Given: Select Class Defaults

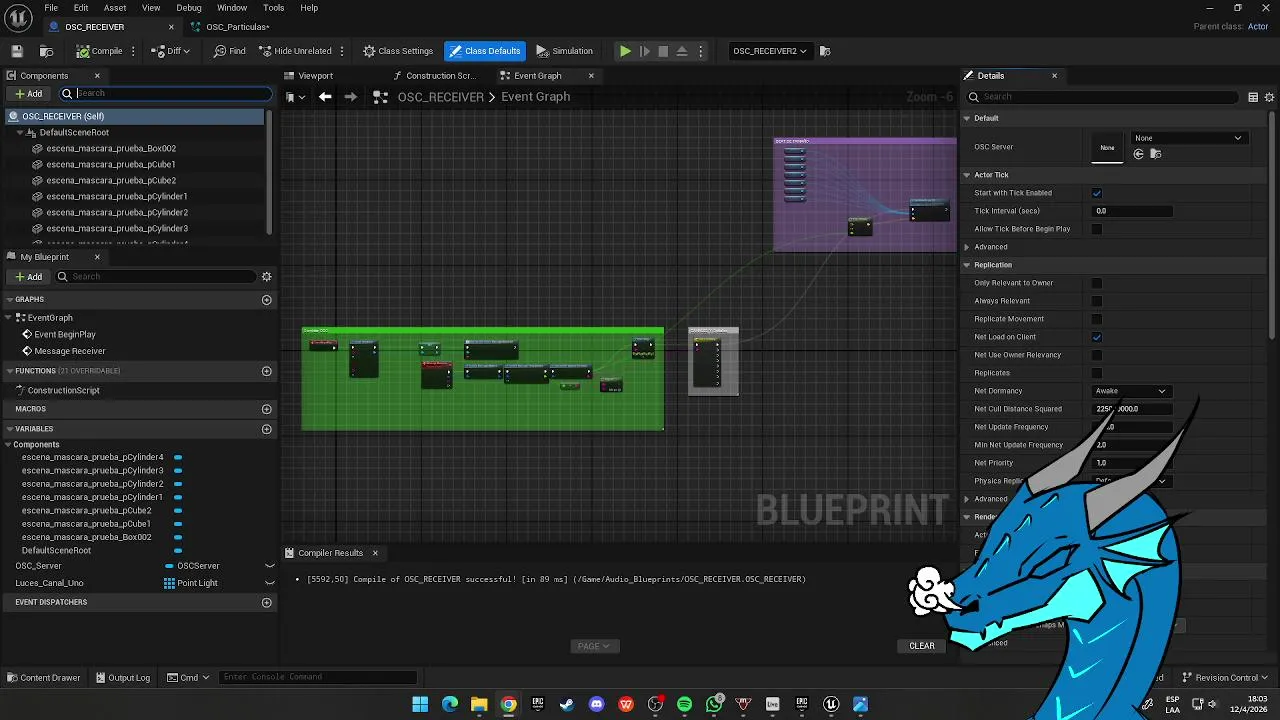Looking at the screenshot, I should coord(484,51).
